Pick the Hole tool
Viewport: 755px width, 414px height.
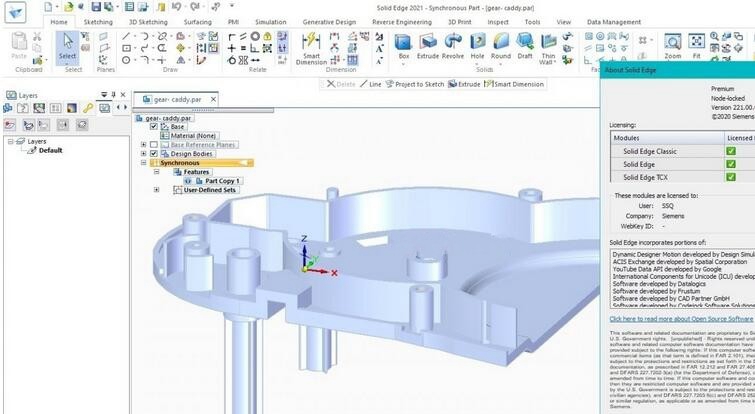click(x=477, y=47)
